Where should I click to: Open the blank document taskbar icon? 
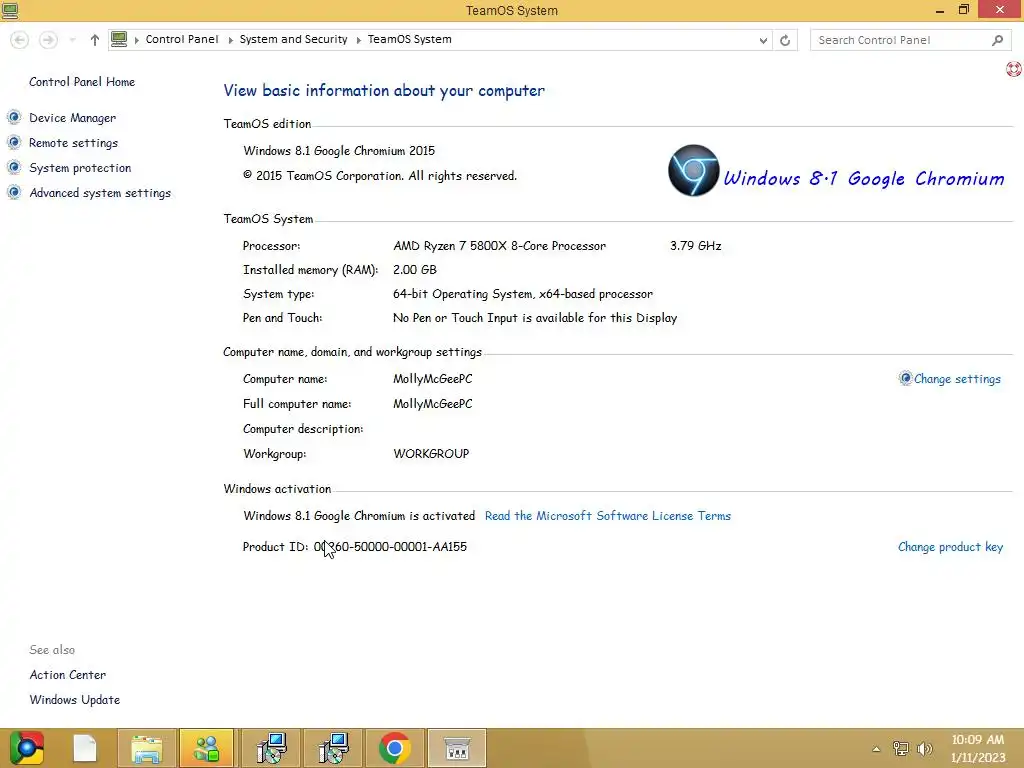pyautogui.click(x=85, y=748)
